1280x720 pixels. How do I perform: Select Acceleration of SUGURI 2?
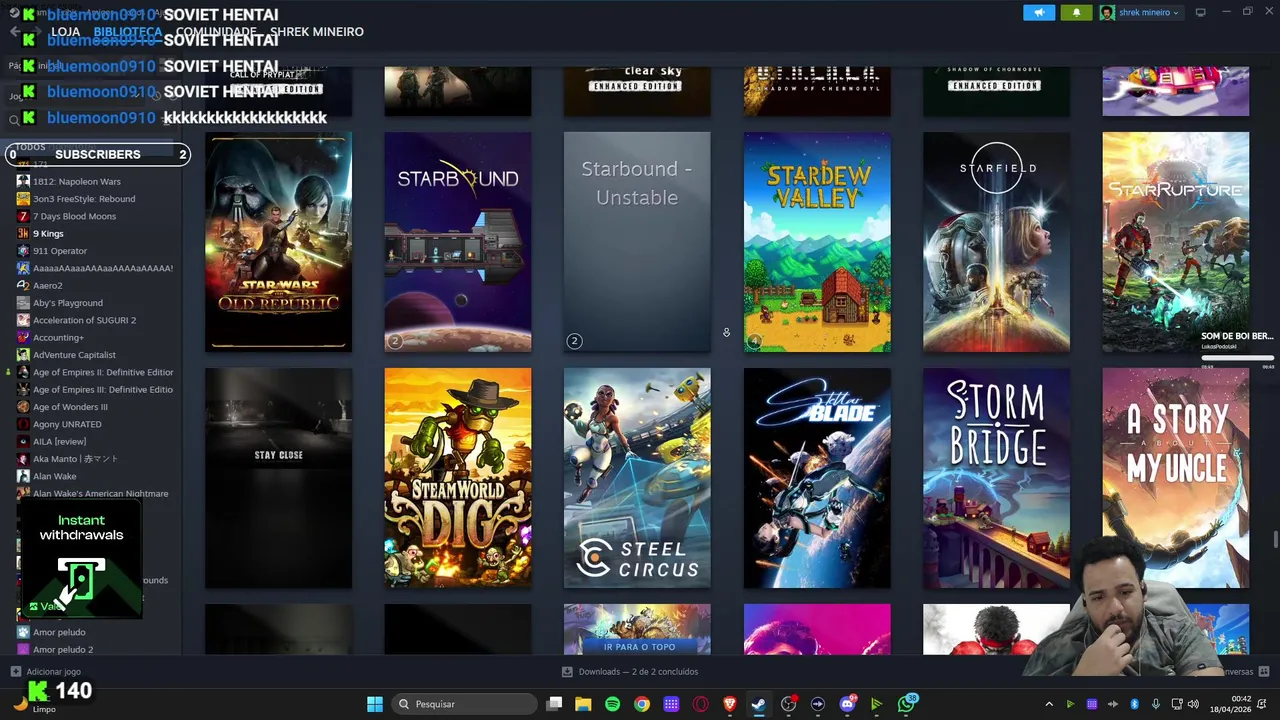coord(84,320)
